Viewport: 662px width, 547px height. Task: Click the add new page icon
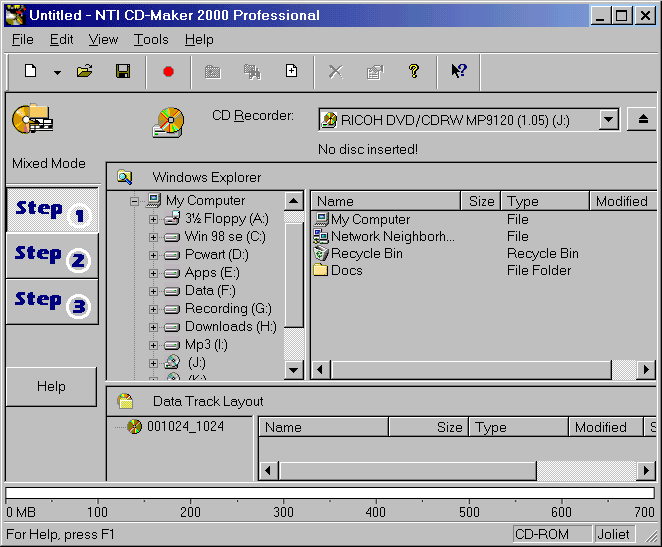(x=291, y=71)
